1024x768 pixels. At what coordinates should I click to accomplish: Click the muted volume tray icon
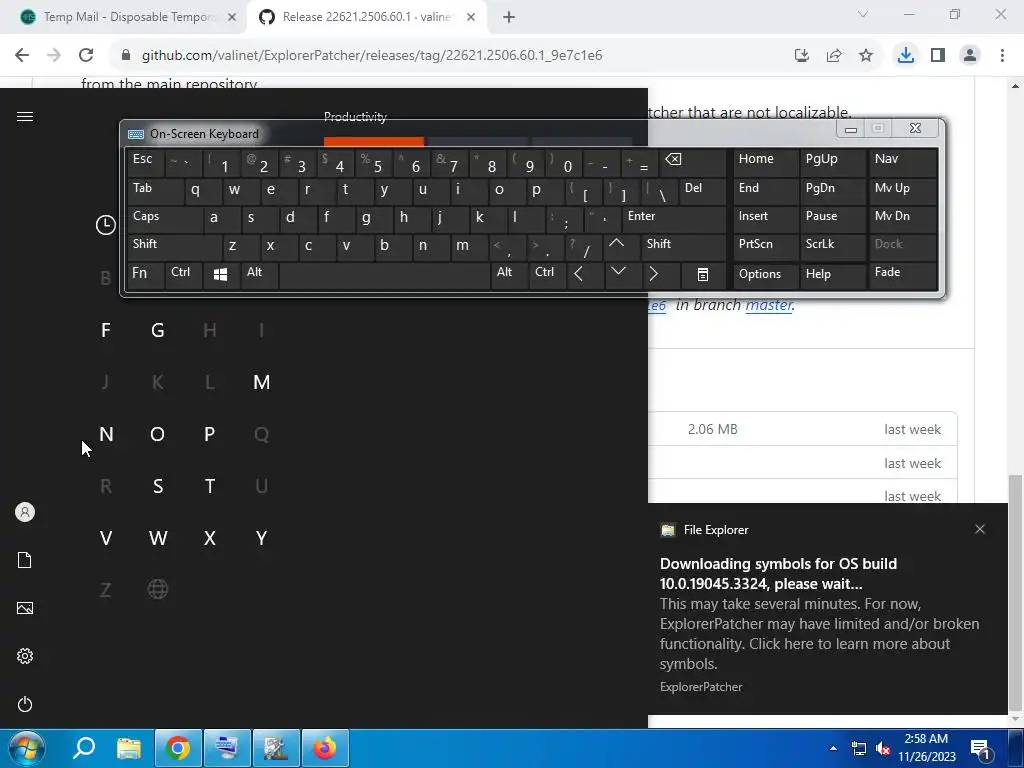tap(884, 749)
